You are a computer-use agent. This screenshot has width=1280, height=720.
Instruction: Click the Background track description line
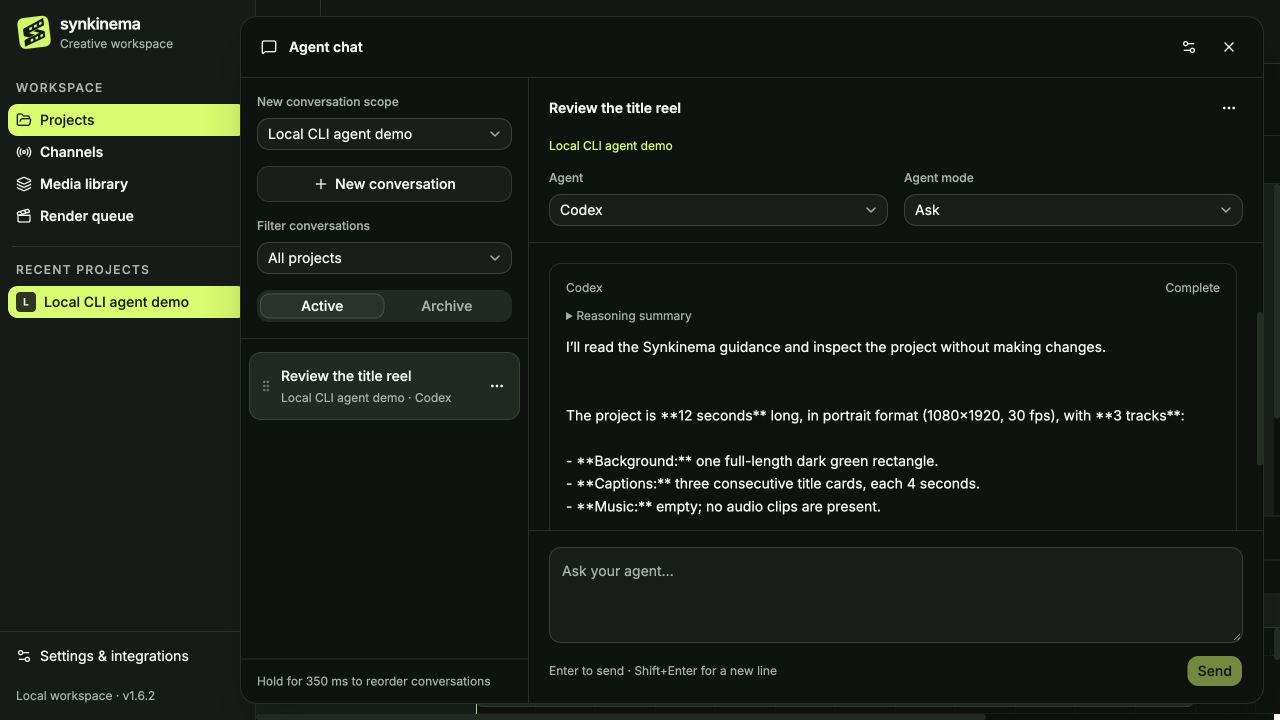752,461
